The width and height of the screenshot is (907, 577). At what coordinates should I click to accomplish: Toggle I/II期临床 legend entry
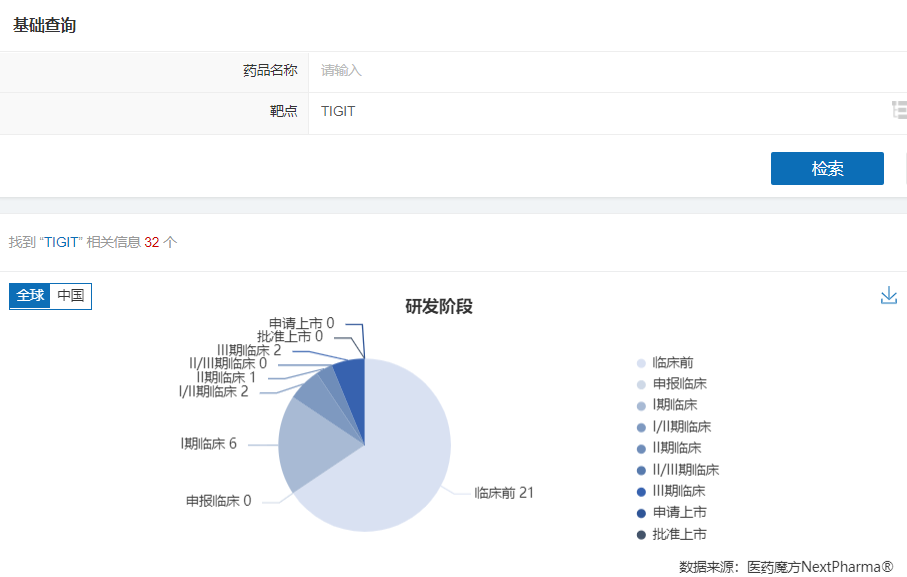[673, 427]
